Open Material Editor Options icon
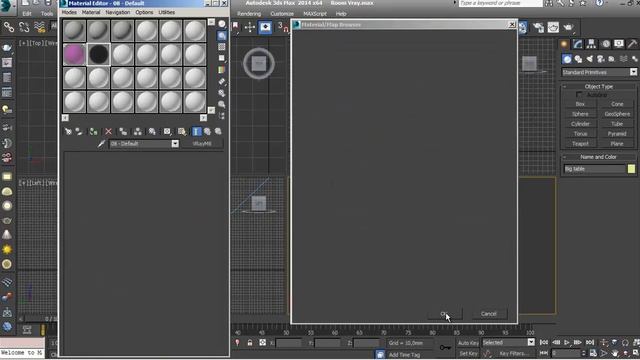The height and width of the screenshot is (360, 640). point(222,93)
